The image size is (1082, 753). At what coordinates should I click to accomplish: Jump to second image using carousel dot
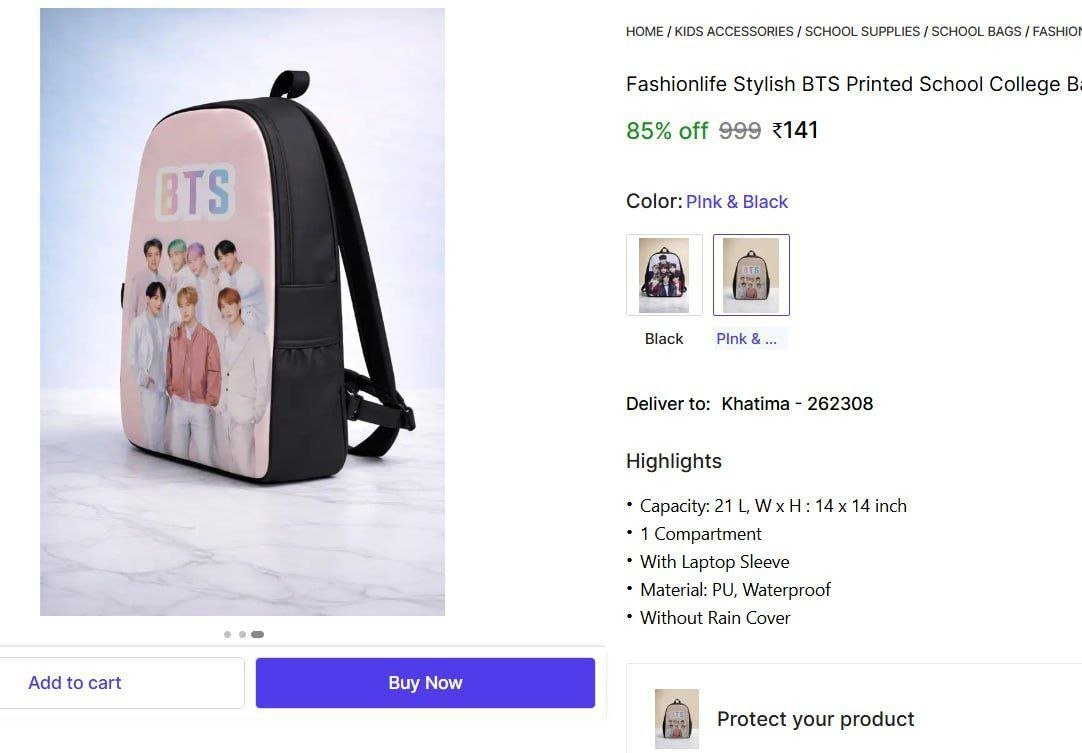(242, 634)
